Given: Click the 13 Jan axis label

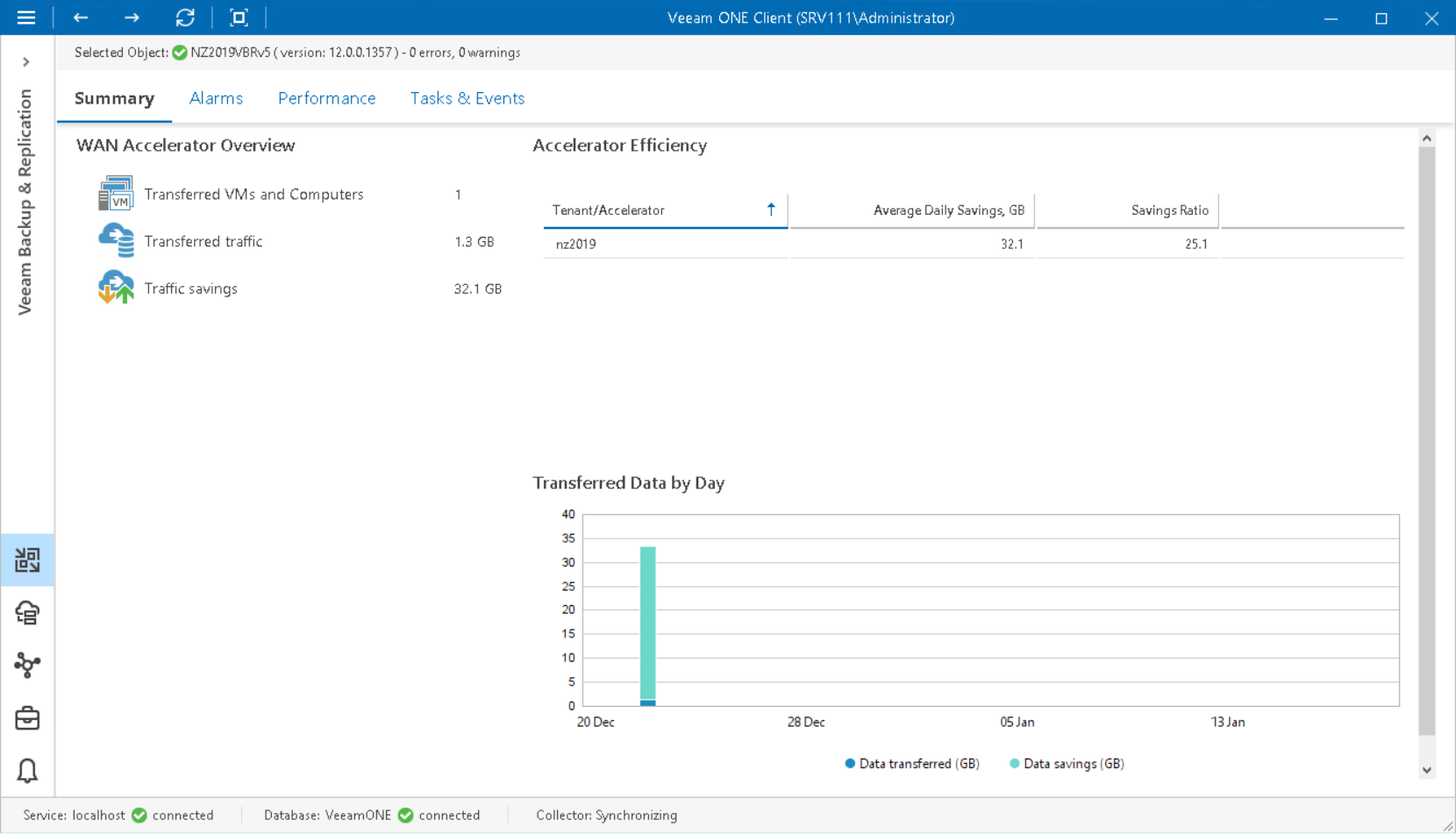Looking at the screenshot, I should 1228,723.
